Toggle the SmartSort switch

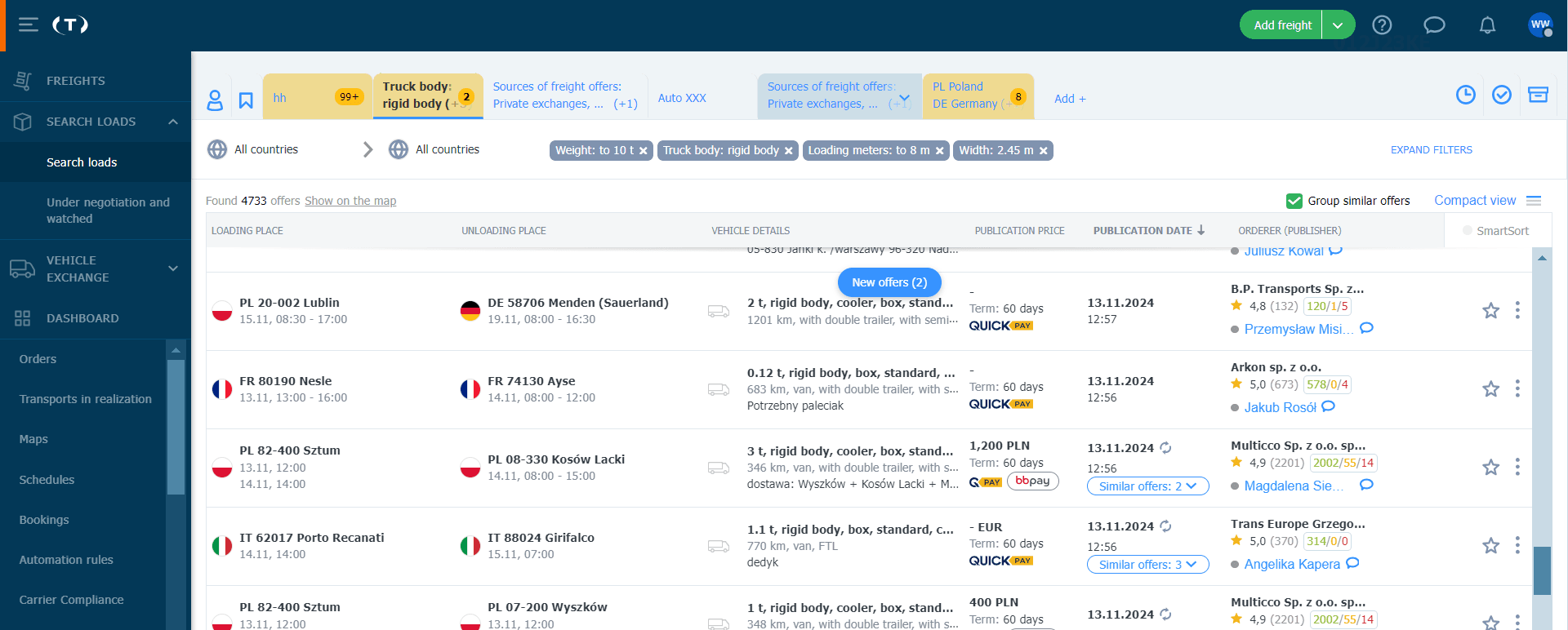[x=1468, y=231]
